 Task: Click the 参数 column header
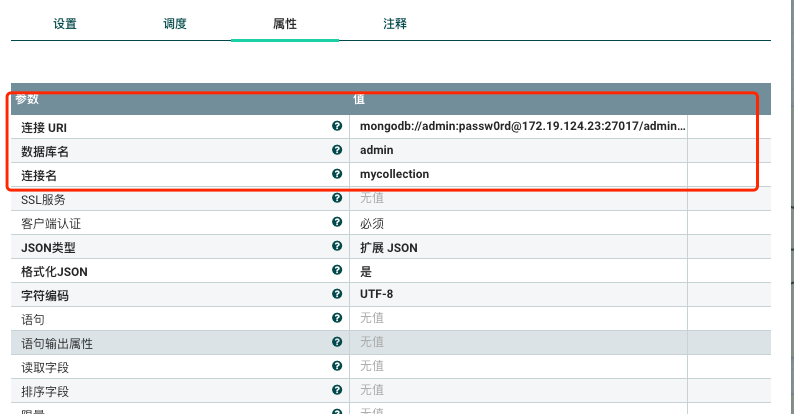coord(27,99)
